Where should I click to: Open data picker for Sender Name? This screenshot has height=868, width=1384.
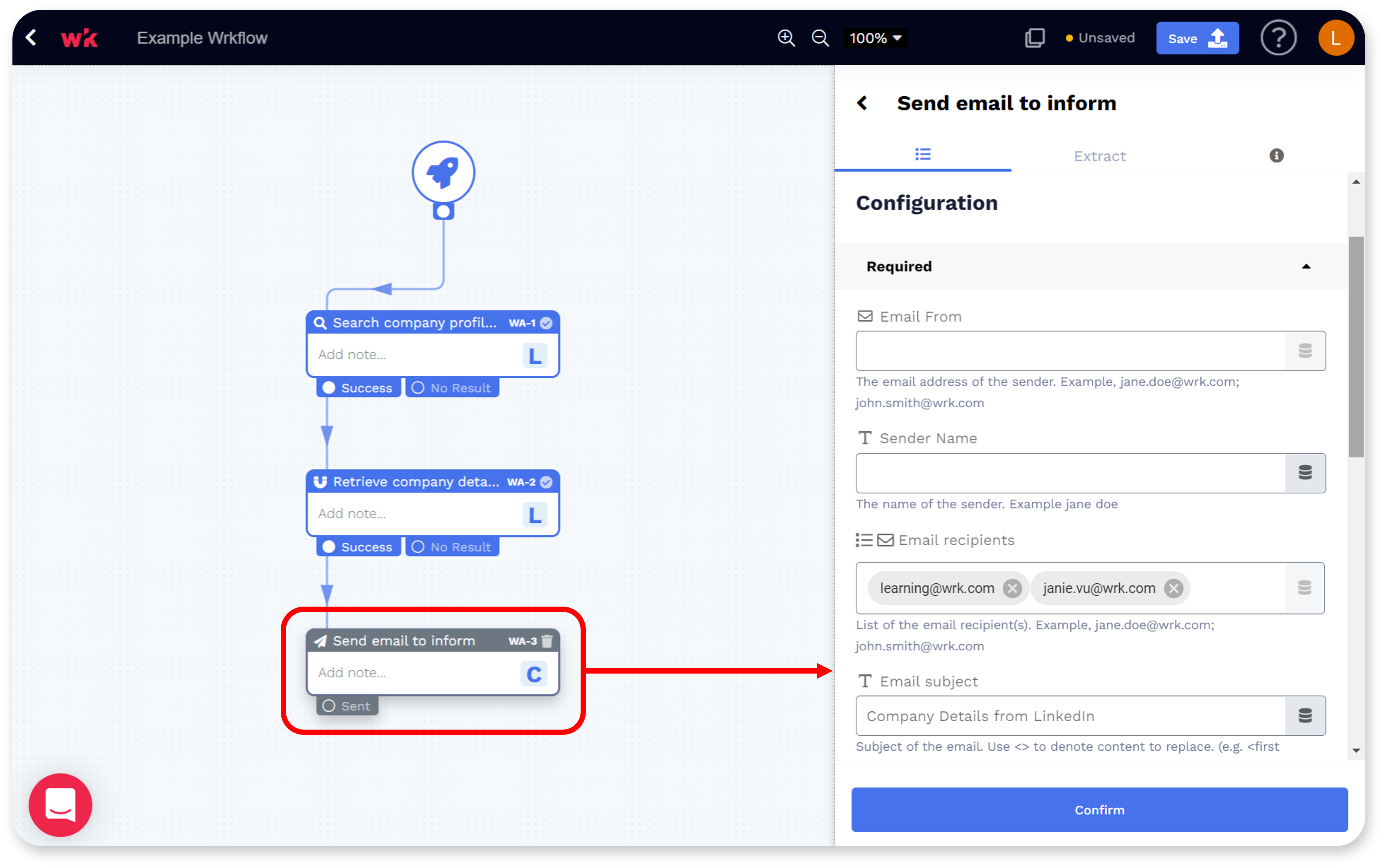coord(1305,473)
